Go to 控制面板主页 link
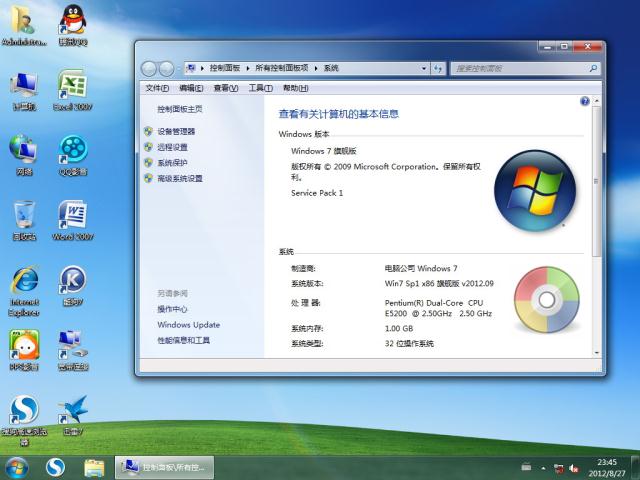This screenshot has height=480, width=640. click(x=180, y=109)
